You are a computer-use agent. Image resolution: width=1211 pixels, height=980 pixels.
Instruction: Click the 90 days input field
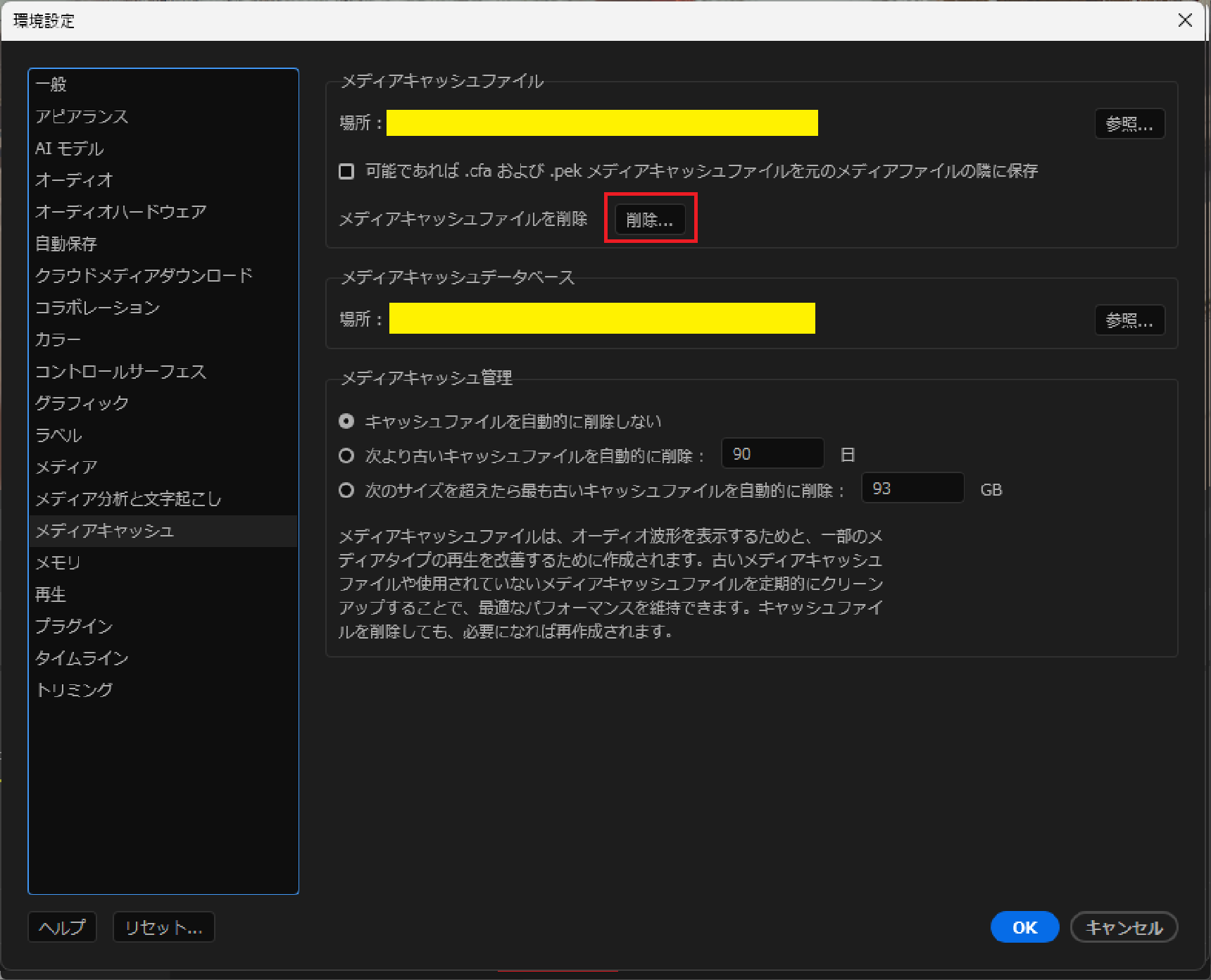(x=772, y=453)
